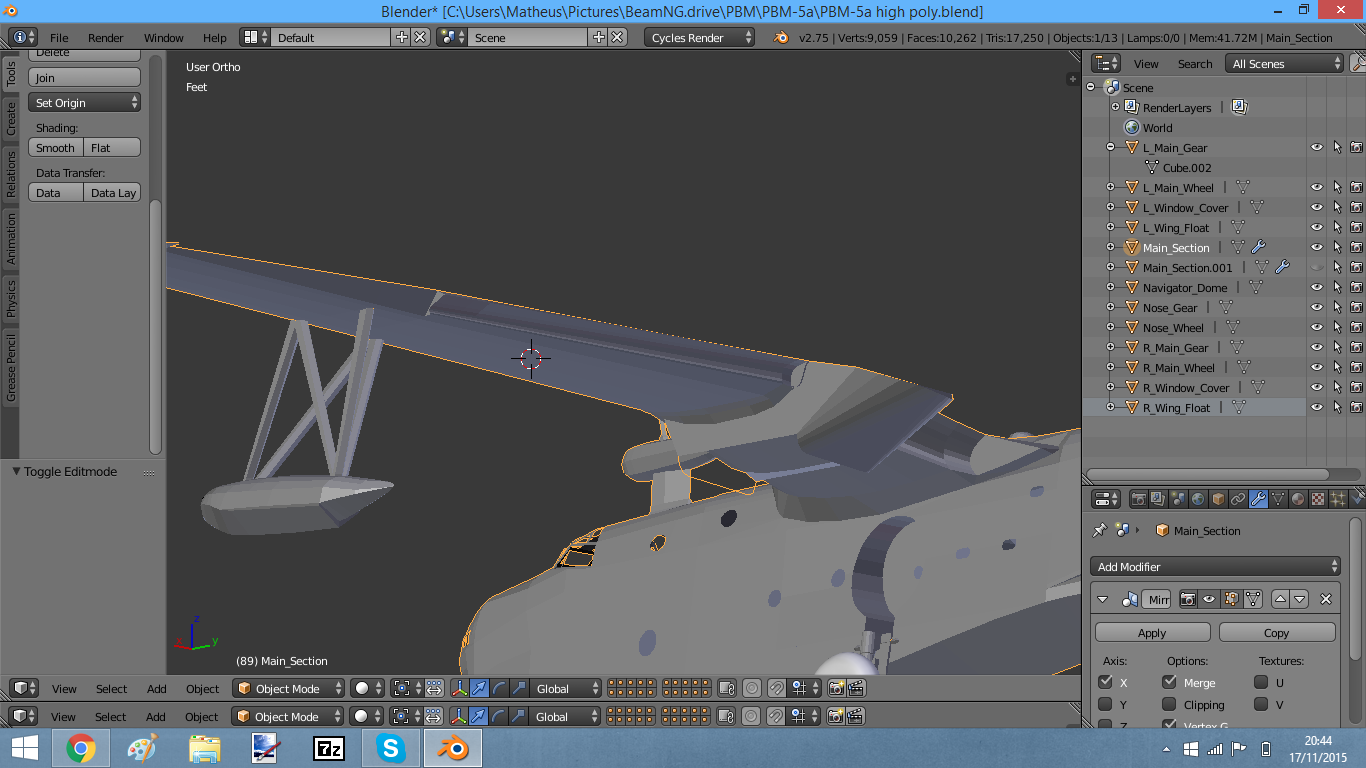This screenshot has height=768, width=1366.
Task: Collapse L_Main_Gear tree node
Action: [x=1110, y=147]
